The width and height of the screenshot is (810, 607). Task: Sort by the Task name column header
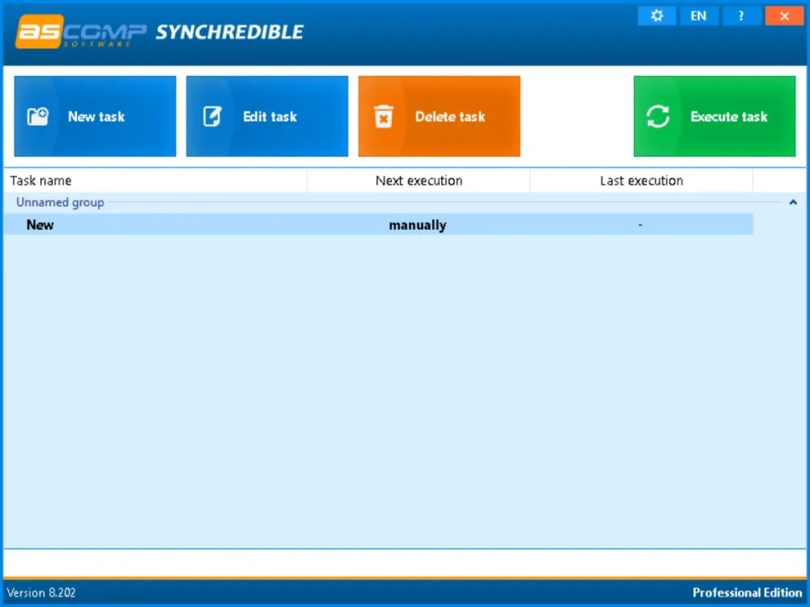(155, 180)
